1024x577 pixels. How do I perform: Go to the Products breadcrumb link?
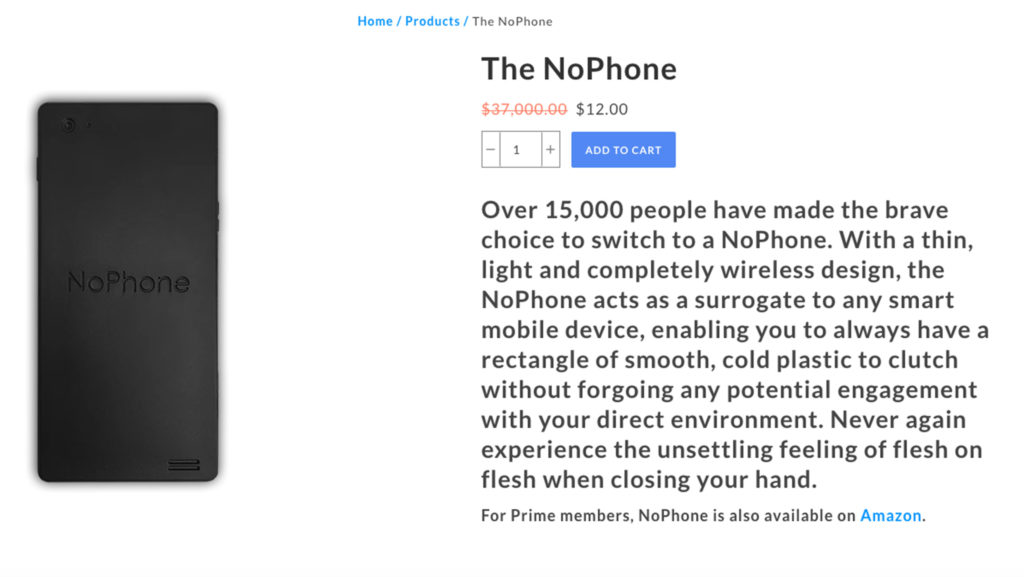tap(432, 21)
